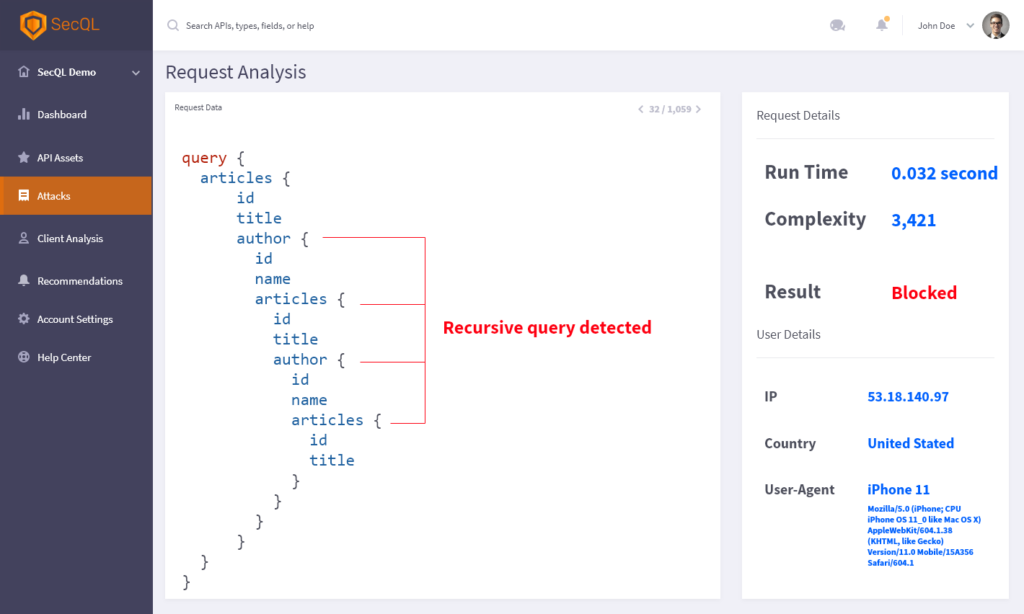1024x614 pixels.
Task: Click the IP address 53.18.140.97
Action: 908,397
